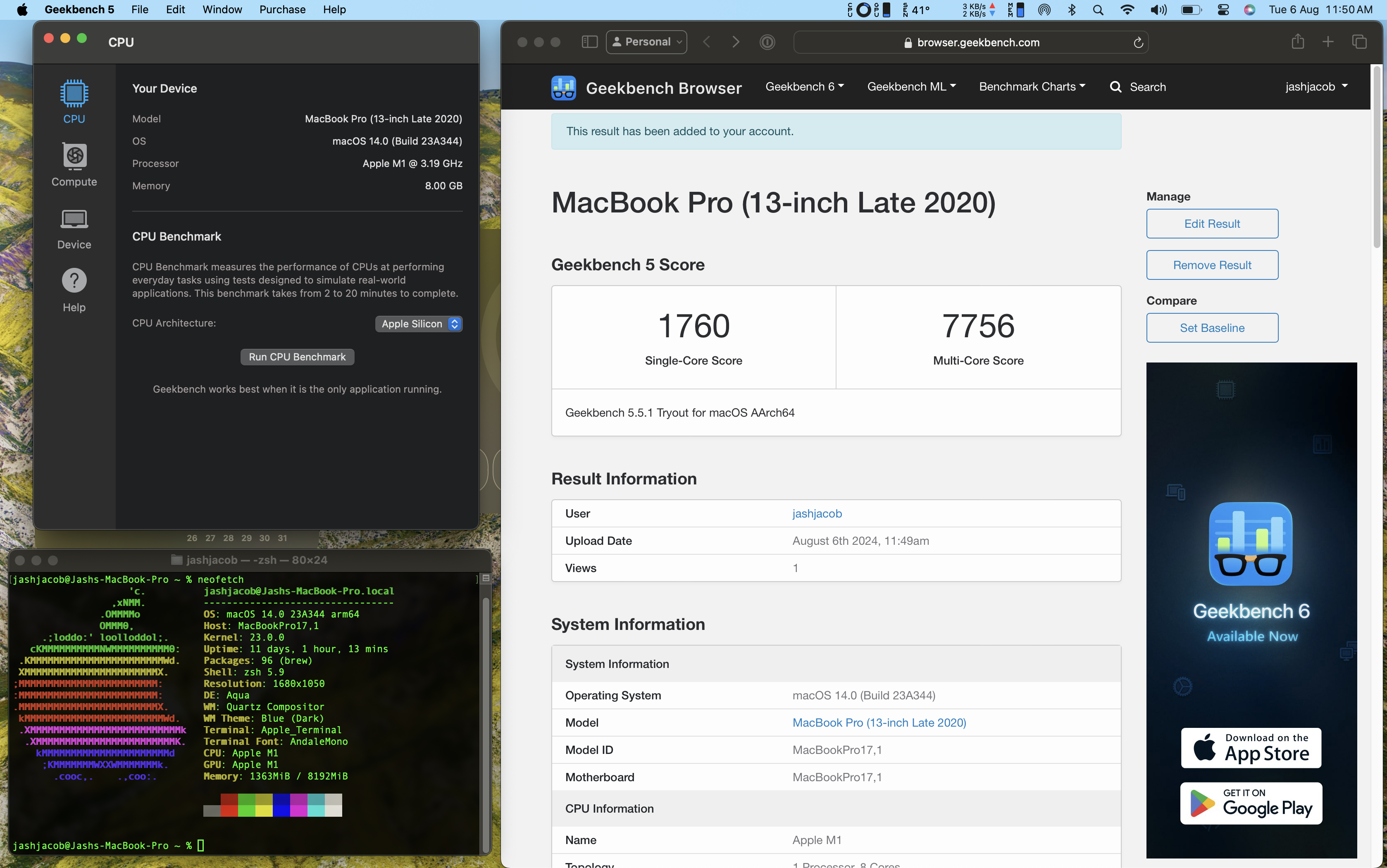Expand the Geekbench 6 nav dropdown

click(805, 87)
